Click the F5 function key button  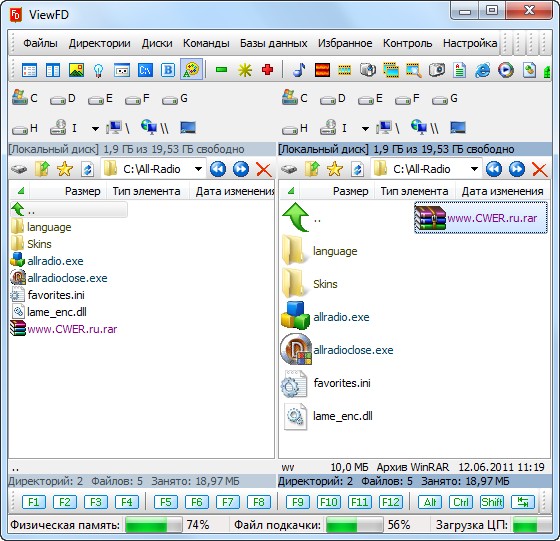[166, 502]
